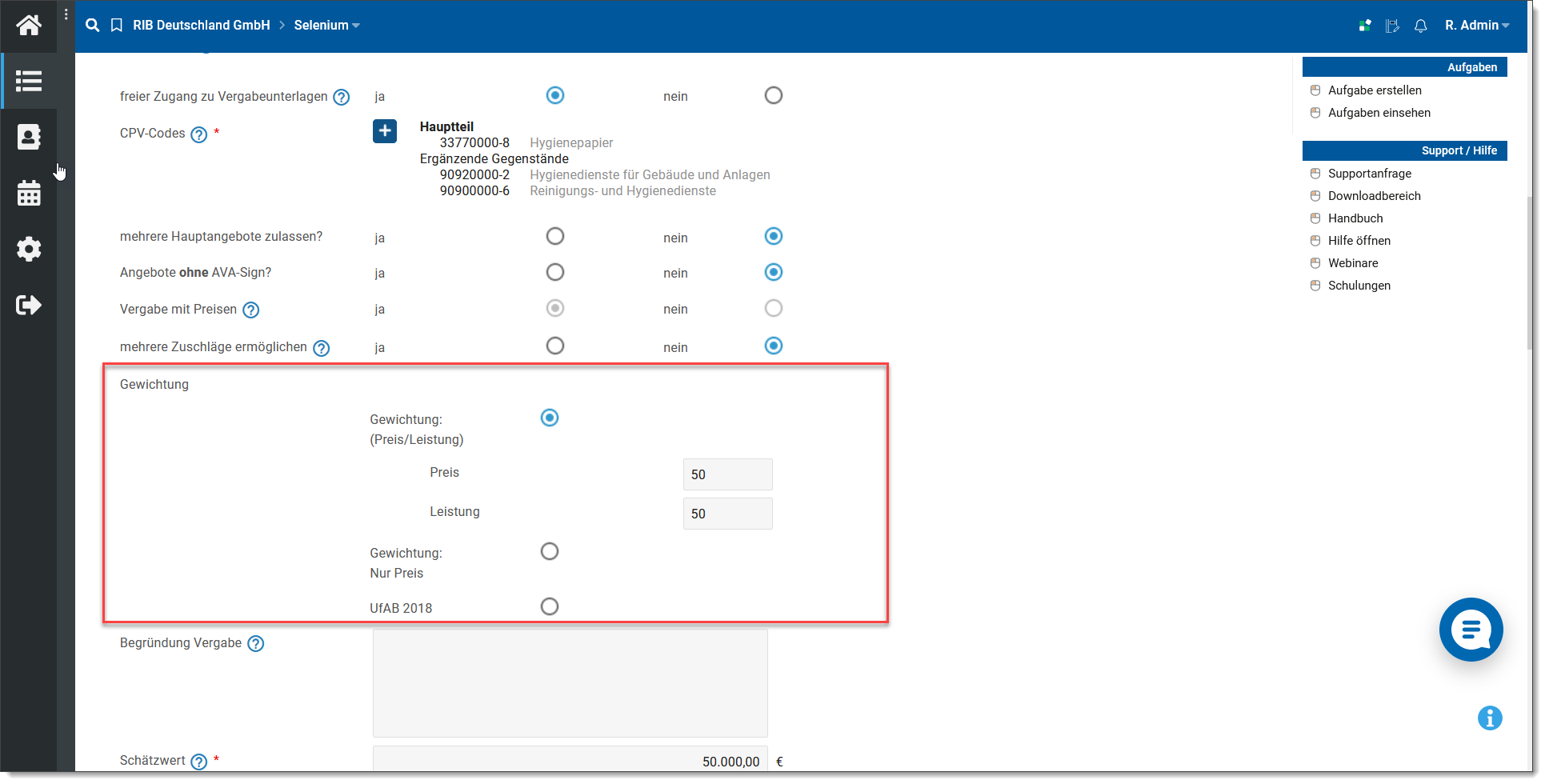This screenshot has width=1545, height=784.
Task: Click Aufgaben einsehen link
Action: pyautogui.click(x=1379, y=113)
